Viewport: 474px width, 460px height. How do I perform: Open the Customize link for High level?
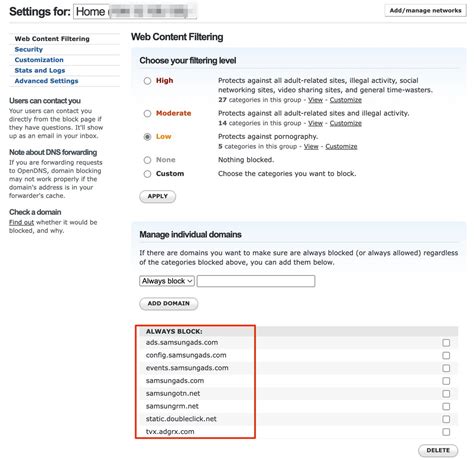pos(346,100)
